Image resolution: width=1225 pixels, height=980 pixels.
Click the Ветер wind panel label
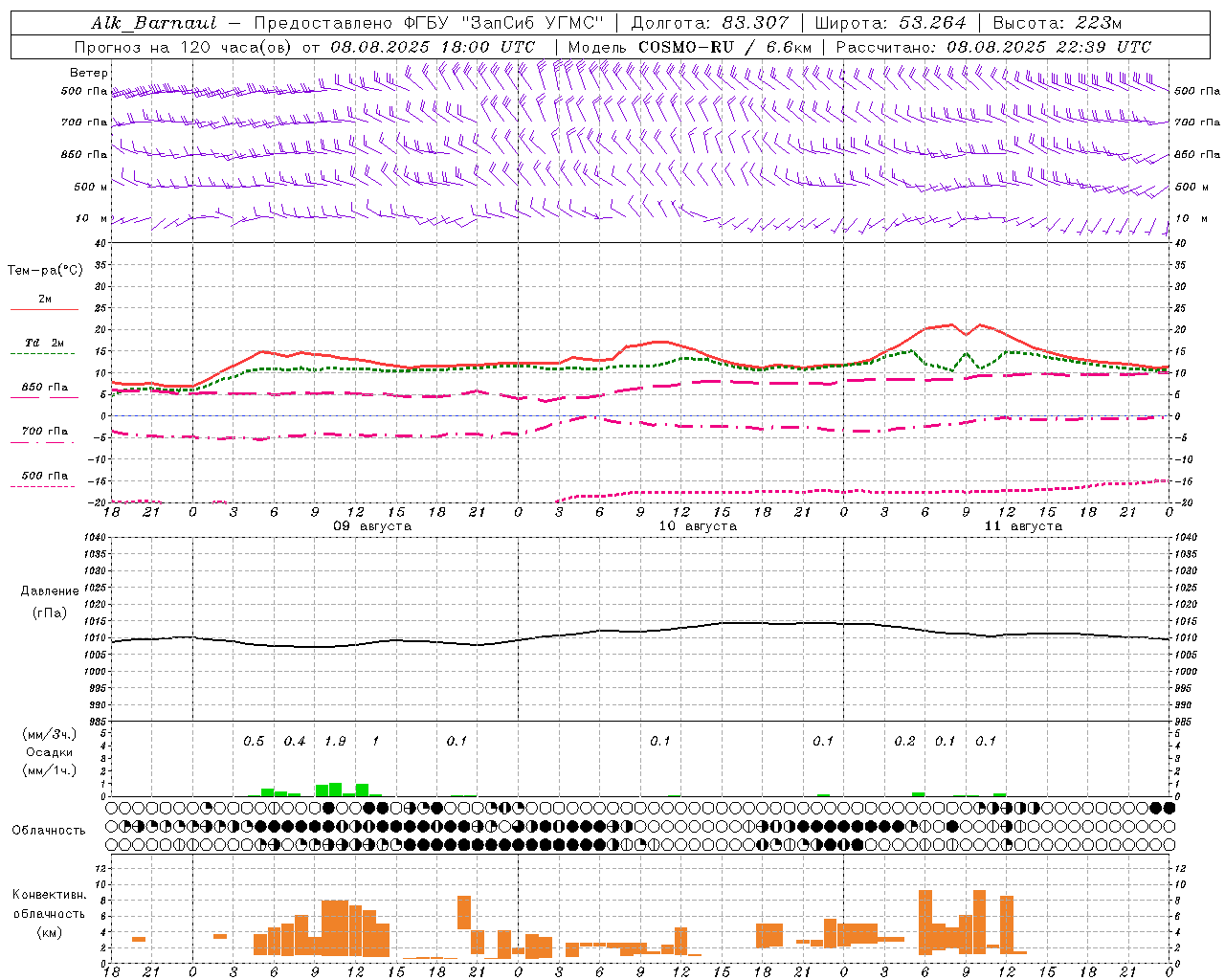coord(89,73)
